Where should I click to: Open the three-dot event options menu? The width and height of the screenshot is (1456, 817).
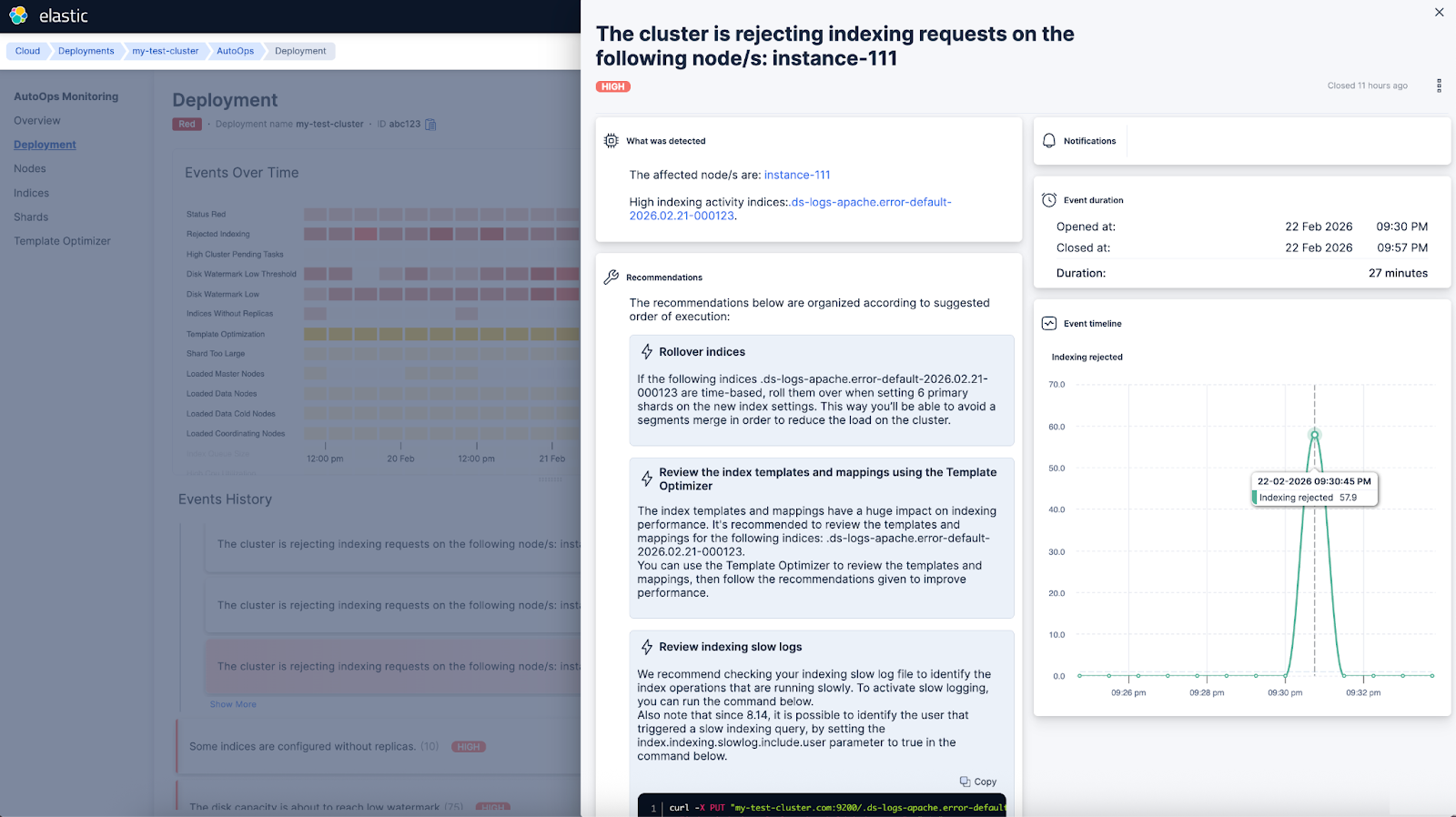coord(1439,86)
